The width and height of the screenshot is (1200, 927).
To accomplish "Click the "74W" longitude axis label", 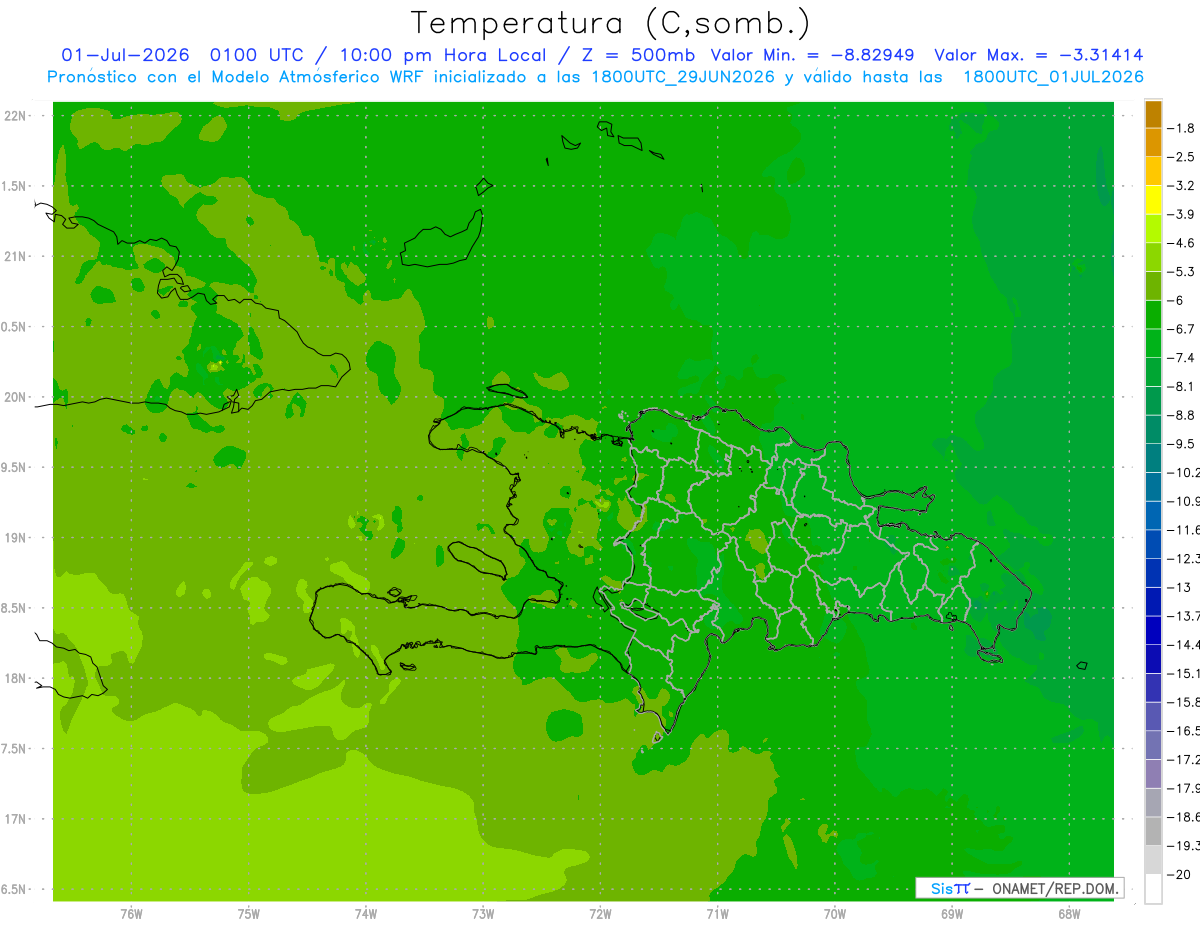I will (365, 914).
